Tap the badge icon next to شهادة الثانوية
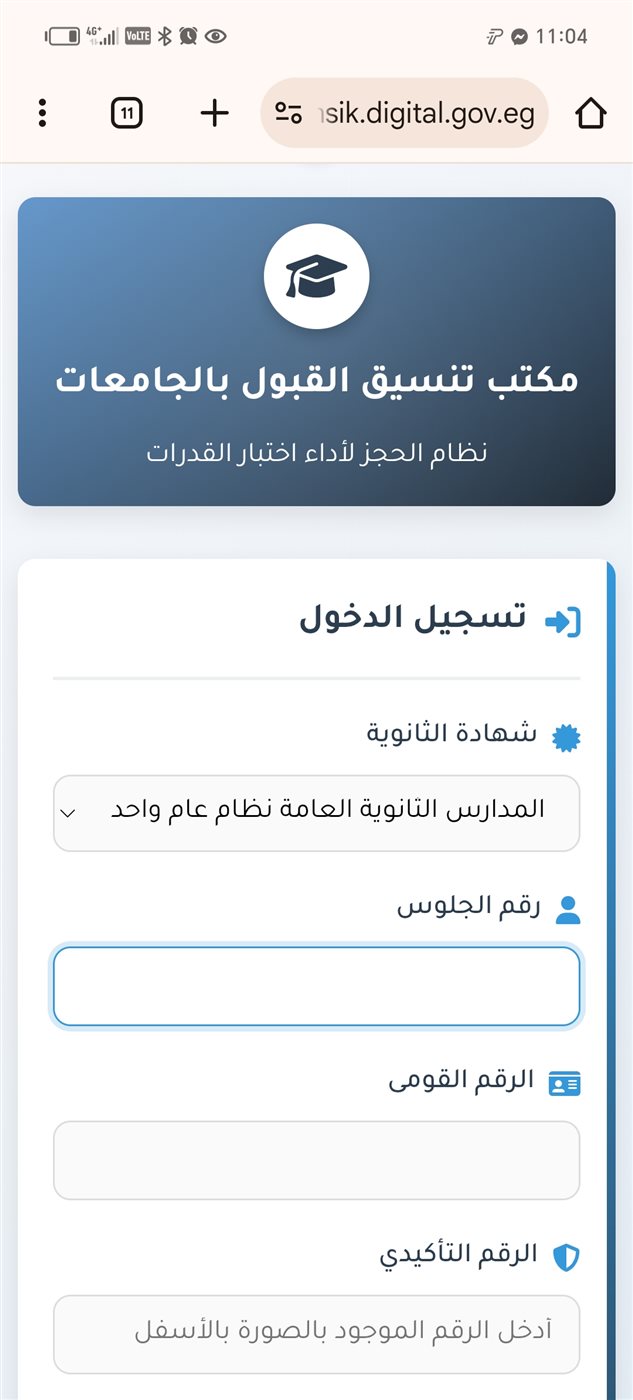Viewport: 633px width, 1400px height. [566, 737]
